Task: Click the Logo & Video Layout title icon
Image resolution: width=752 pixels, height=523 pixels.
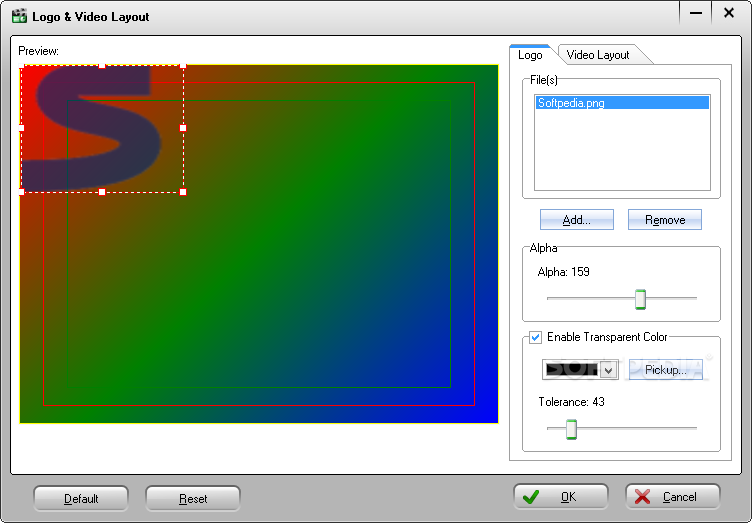Action: 19,16
